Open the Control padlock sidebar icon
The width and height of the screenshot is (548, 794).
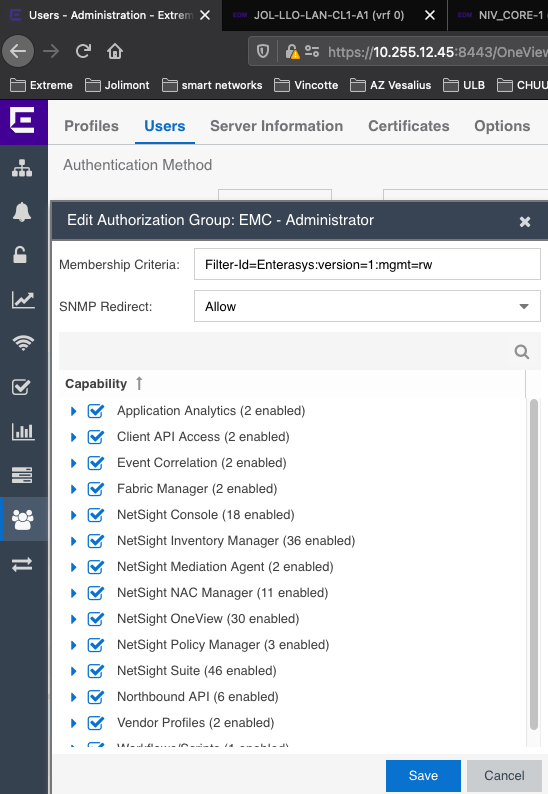(20, 255)
